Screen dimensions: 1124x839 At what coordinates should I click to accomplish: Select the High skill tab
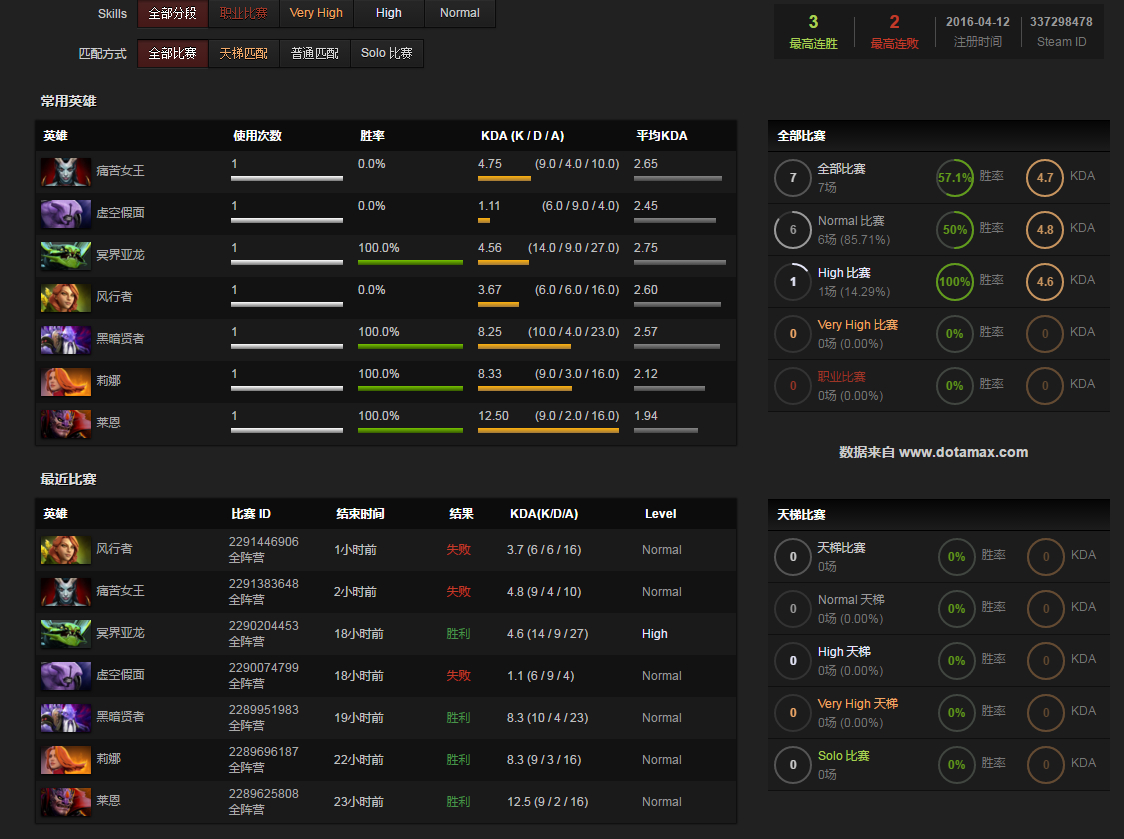click(x=389, y=13)
